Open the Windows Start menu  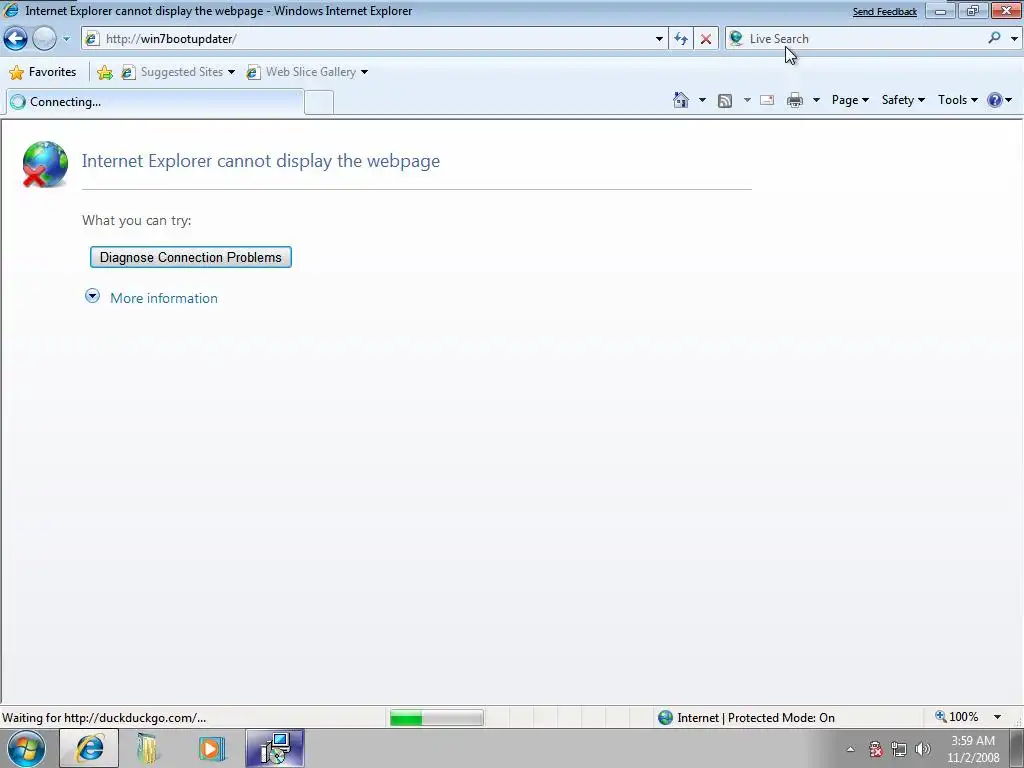tap(26, 748)
